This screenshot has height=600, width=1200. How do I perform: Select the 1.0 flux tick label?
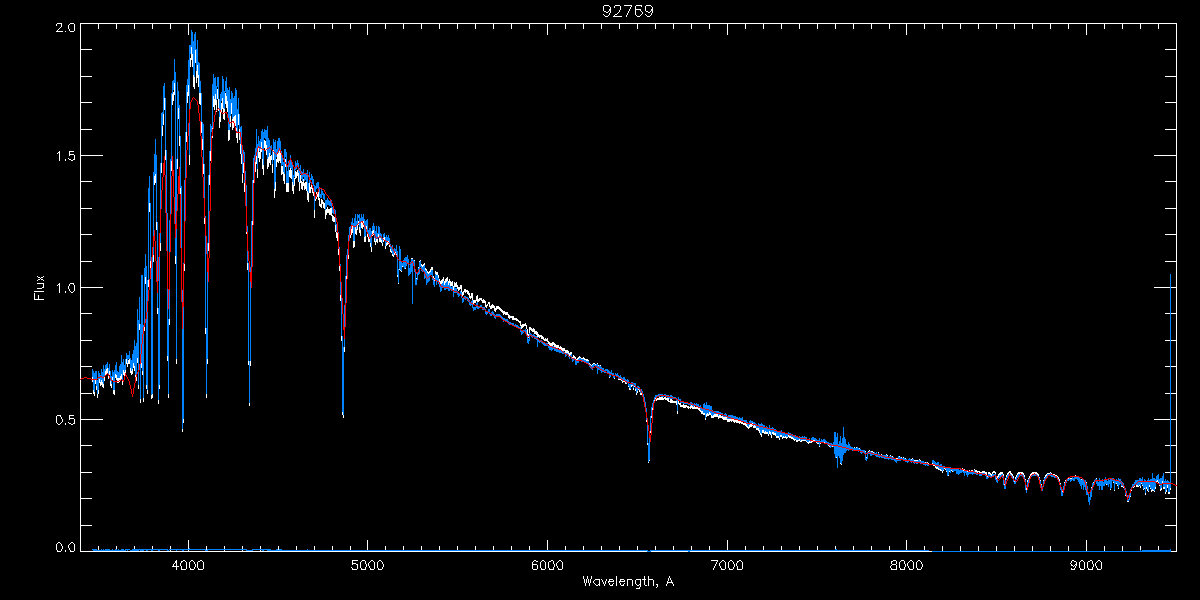click(x=65, y=288)
